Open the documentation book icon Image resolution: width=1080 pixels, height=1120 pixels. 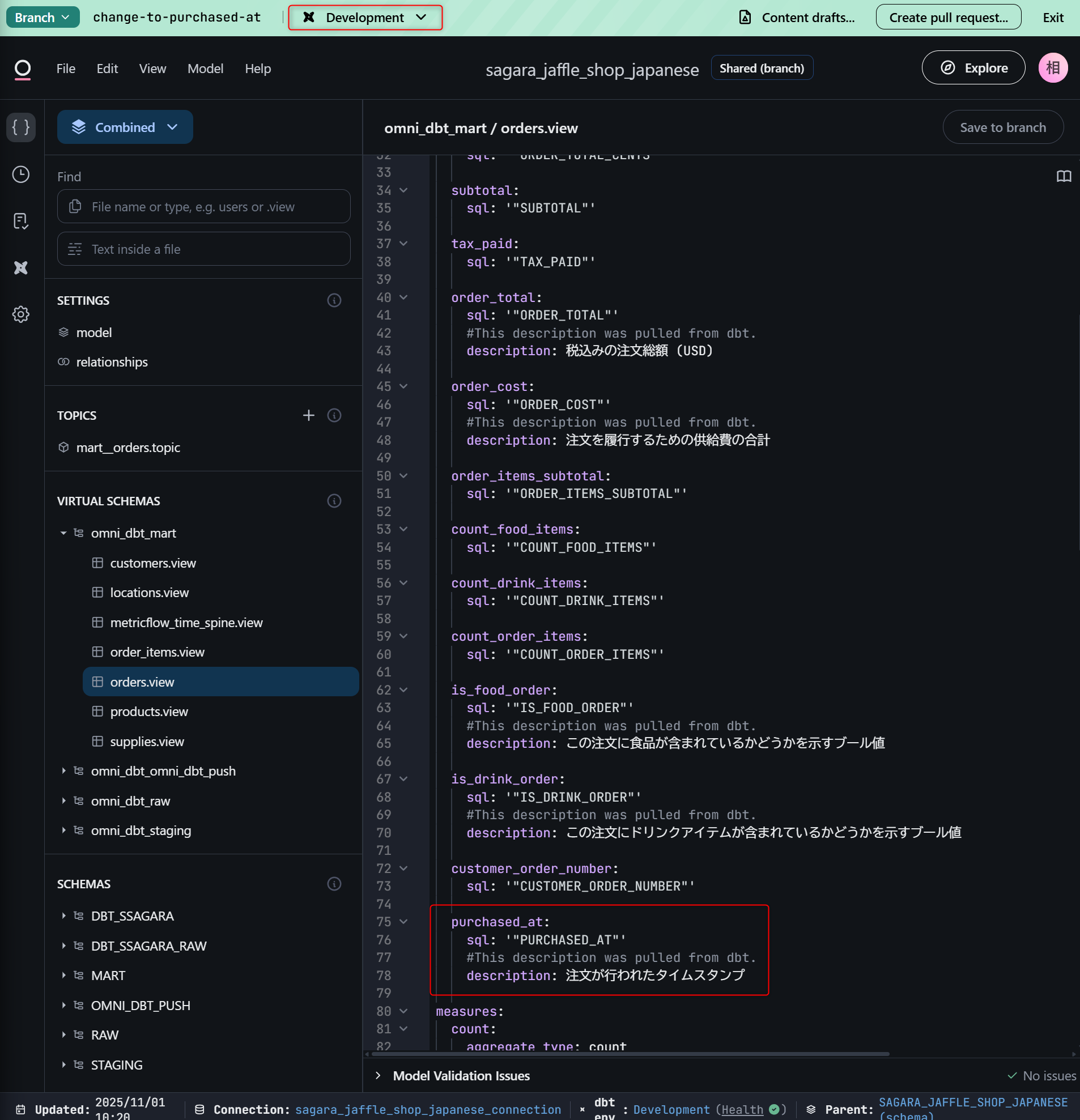click(1064, 177)
